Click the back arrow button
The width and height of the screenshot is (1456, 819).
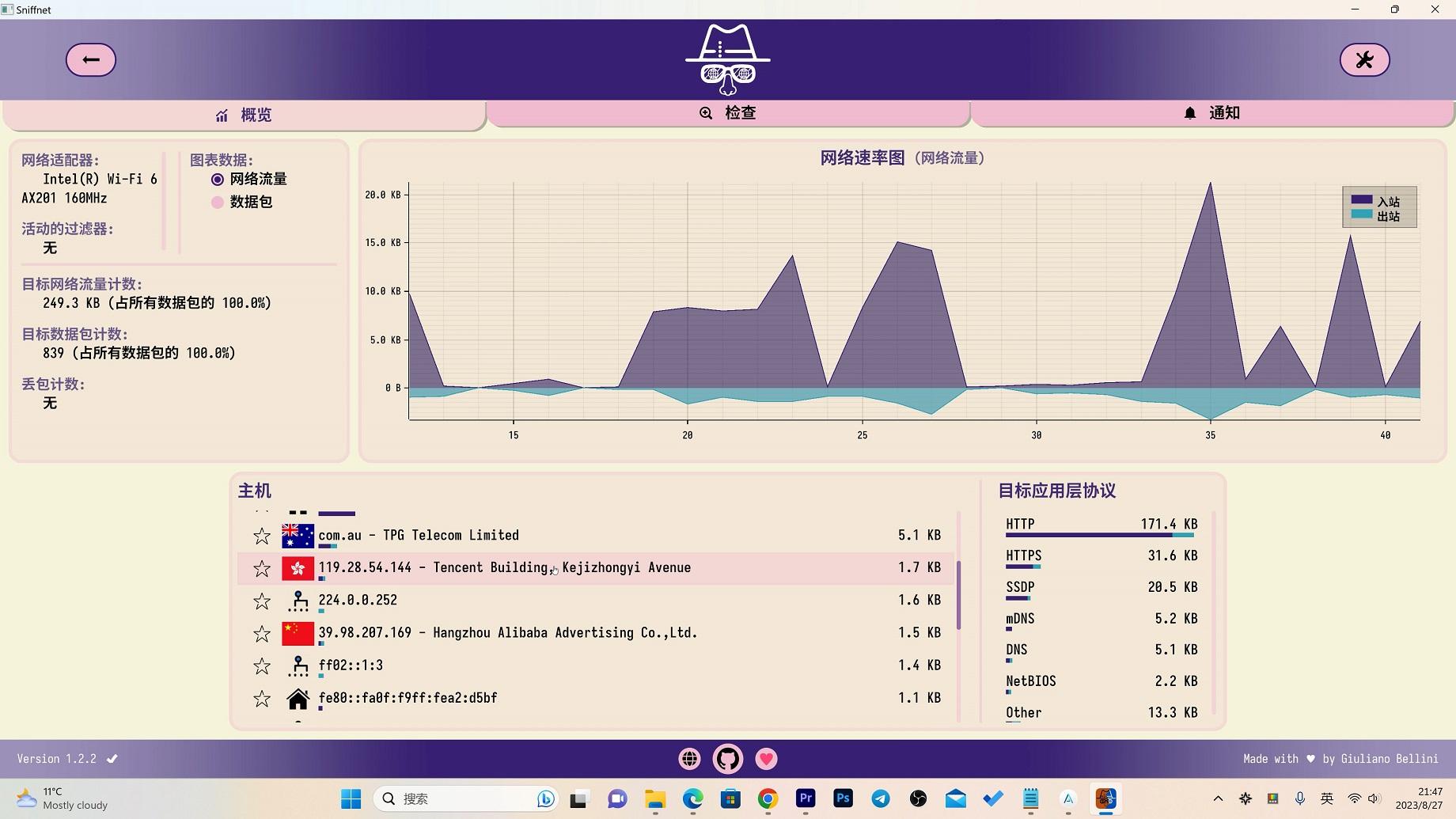90,59
